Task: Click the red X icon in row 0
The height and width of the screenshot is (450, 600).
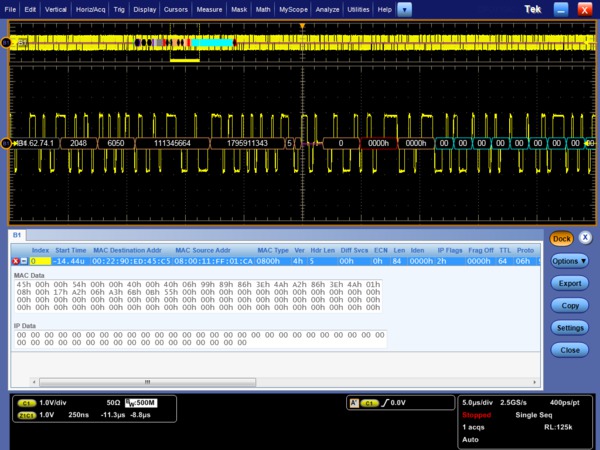Action: pyautogui.click(x=15, y=260)
